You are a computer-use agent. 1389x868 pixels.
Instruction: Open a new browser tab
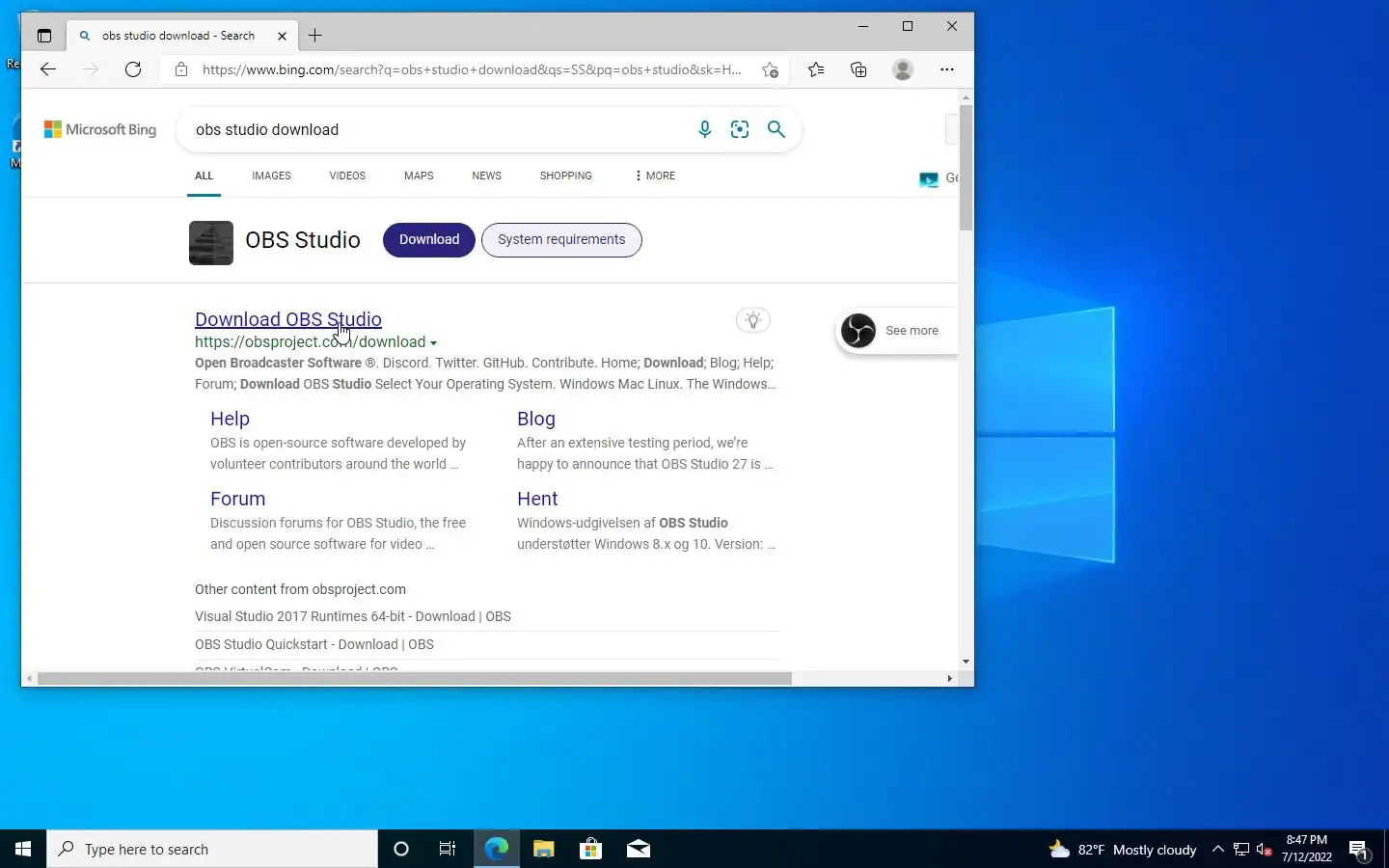(314, 36)
